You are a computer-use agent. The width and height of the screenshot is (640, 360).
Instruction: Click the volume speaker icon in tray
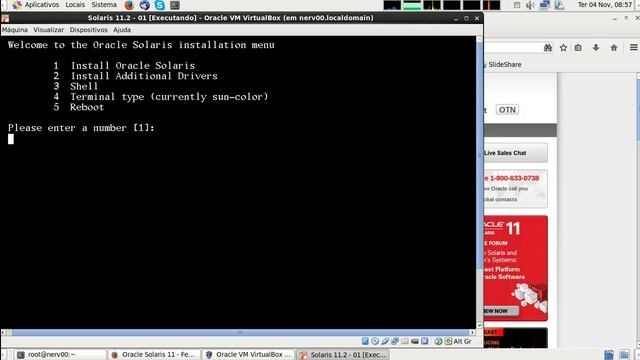[530, 5]
